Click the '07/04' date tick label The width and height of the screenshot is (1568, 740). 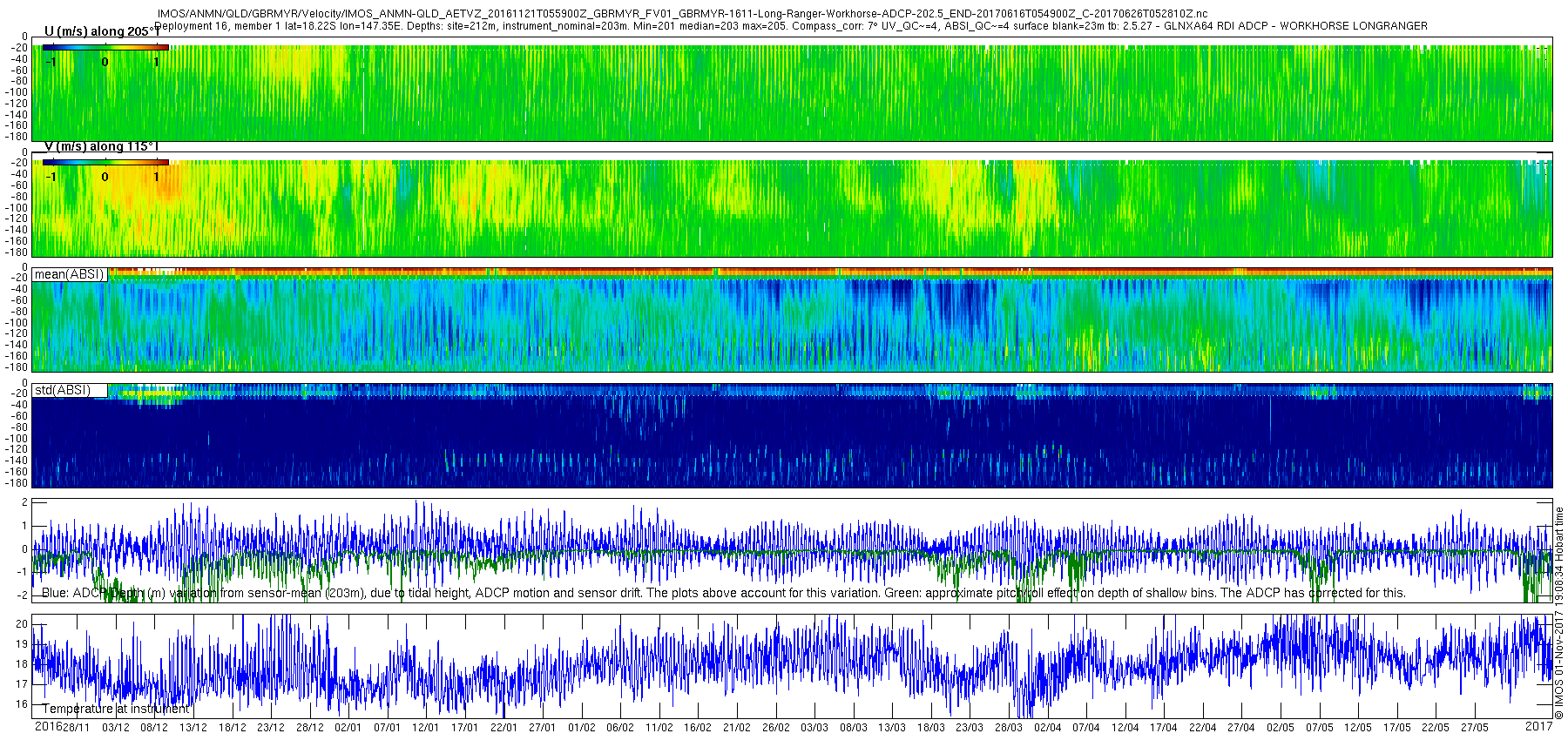pos(1085,727)
